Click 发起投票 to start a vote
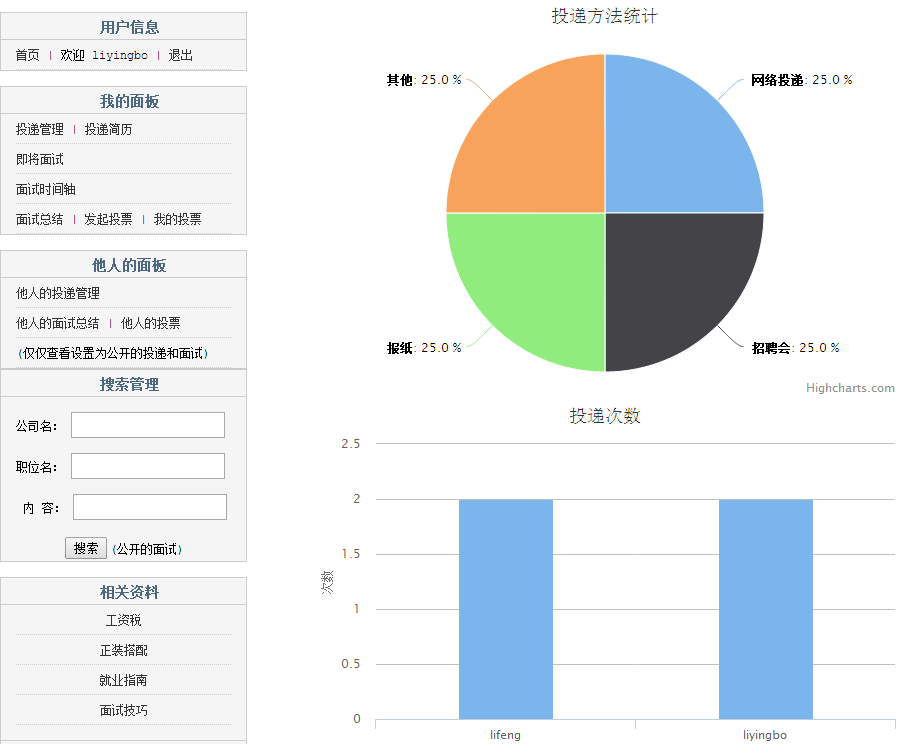The image size is (900, 744). pyautogui.click(x=108, y=220)
